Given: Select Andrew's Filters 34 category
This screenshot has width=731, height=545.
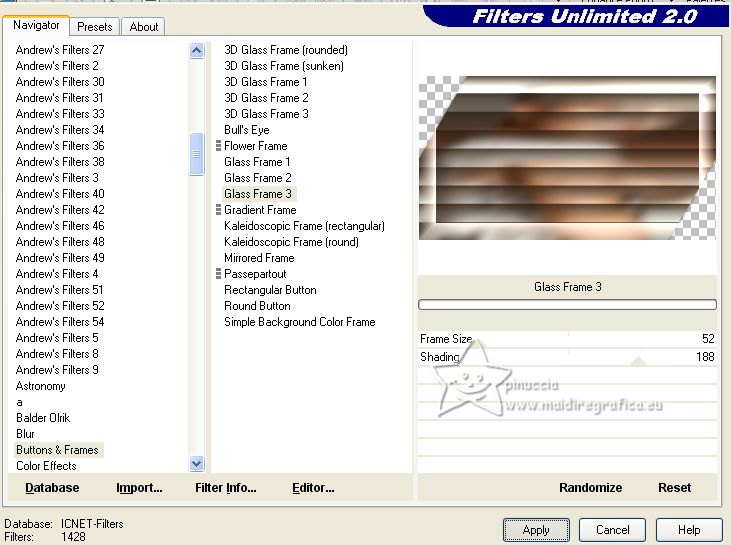Looking at the screenshot, I should [60, 130].
